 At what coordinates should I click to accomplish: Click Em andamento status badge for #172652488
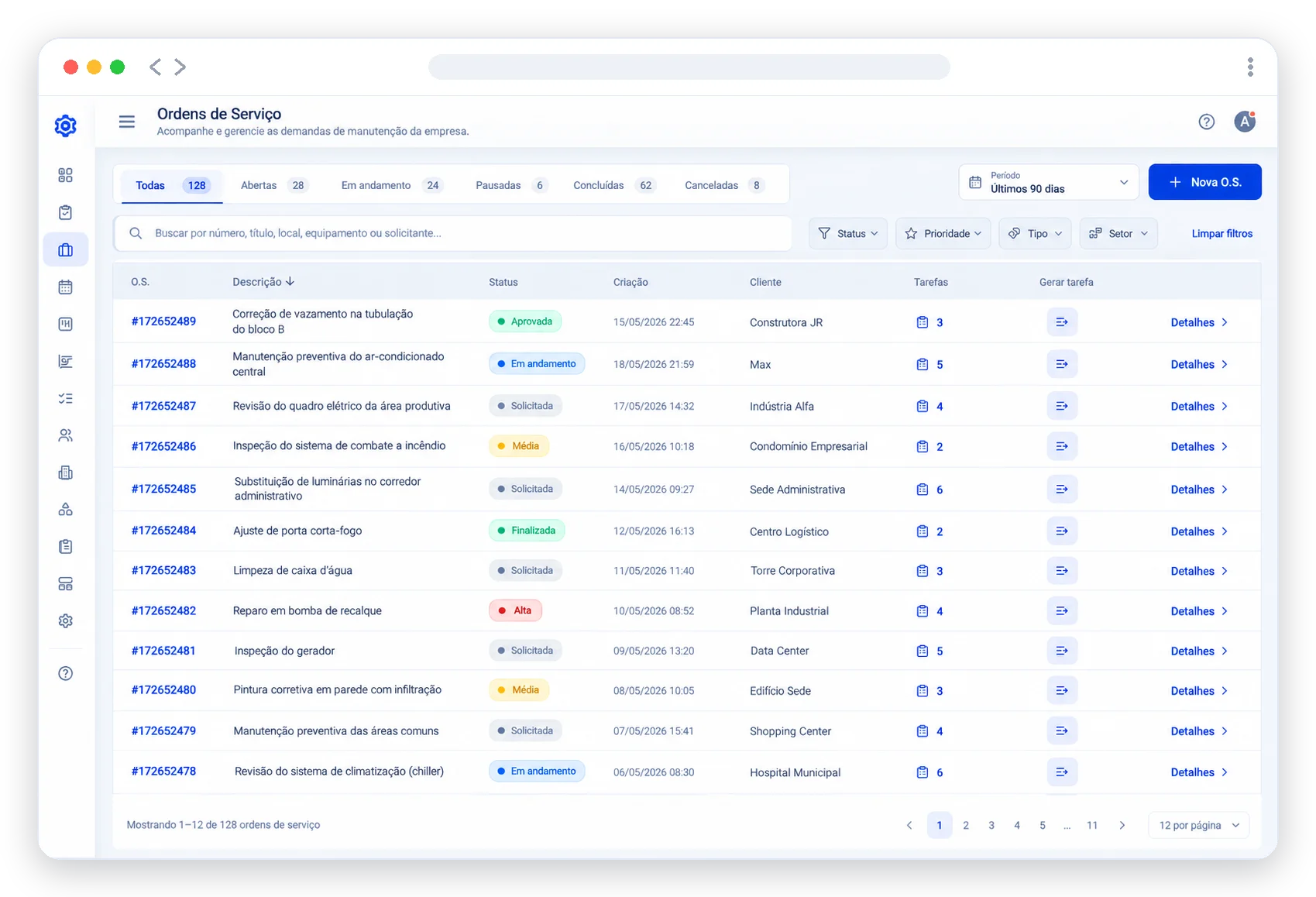537,364
